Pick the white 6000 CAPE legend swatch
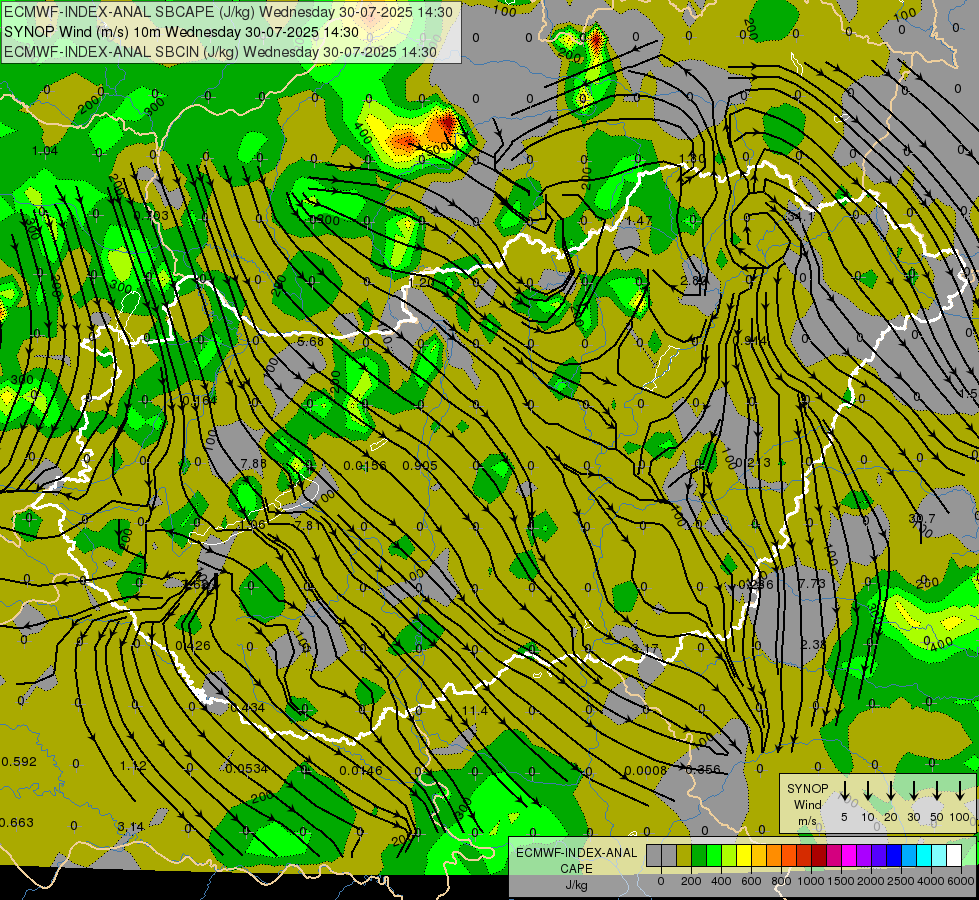Screen dimensions: 979x900 [x=954, y=856]
